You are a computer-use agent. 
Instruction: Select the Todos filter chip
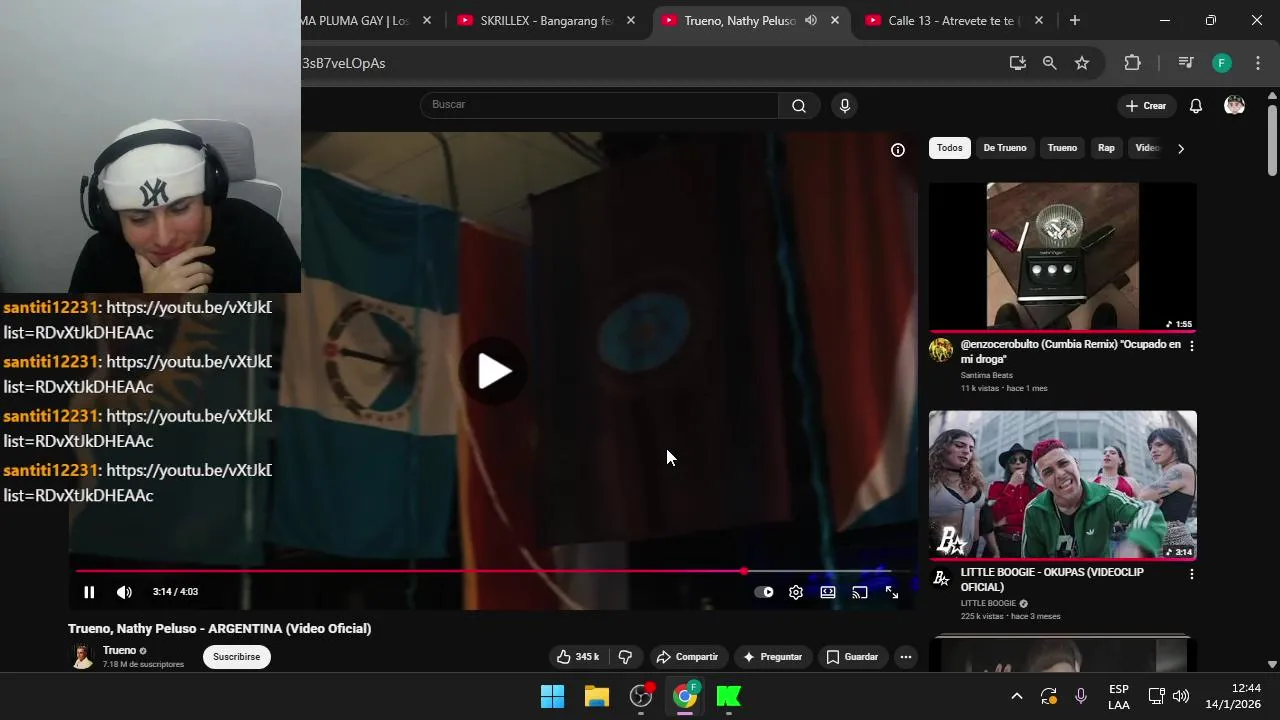(950, 148)
